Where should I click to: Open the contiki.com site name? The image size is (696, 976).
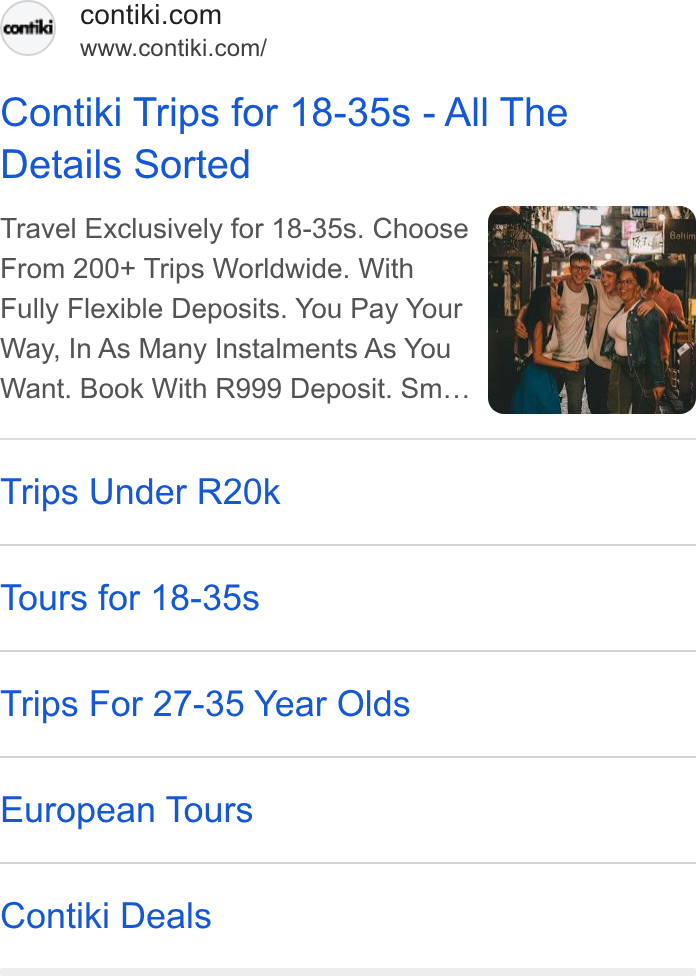(151, 15)
